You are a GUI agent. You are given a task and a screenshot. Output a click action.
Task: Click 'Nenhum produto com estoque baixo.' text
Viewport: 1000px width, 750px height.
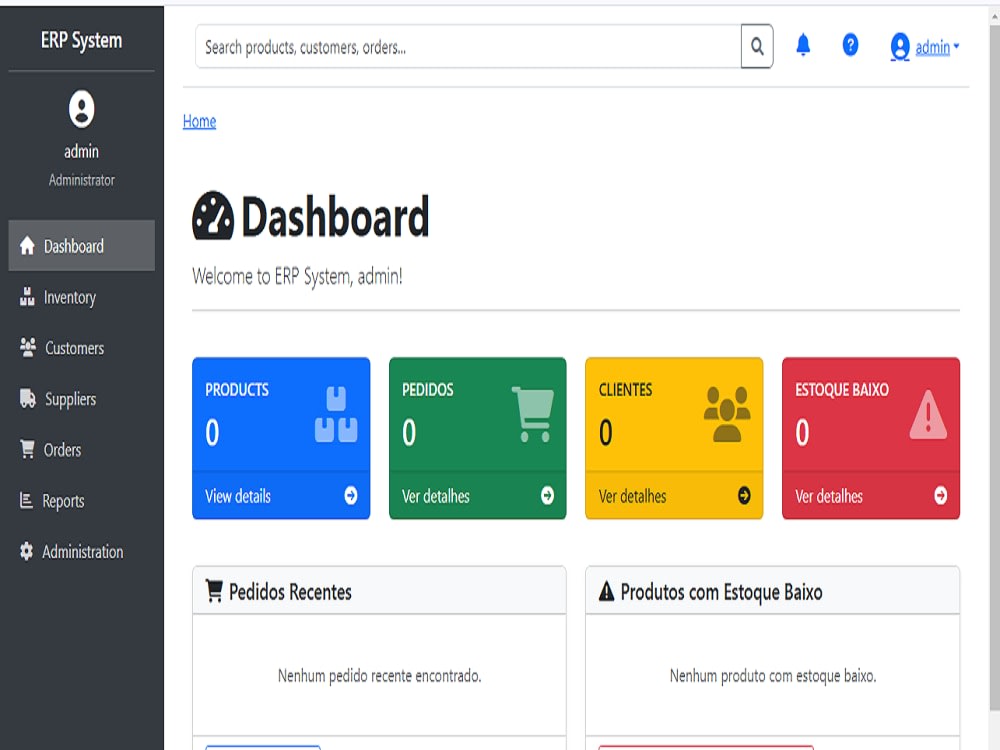pos(773,675)
